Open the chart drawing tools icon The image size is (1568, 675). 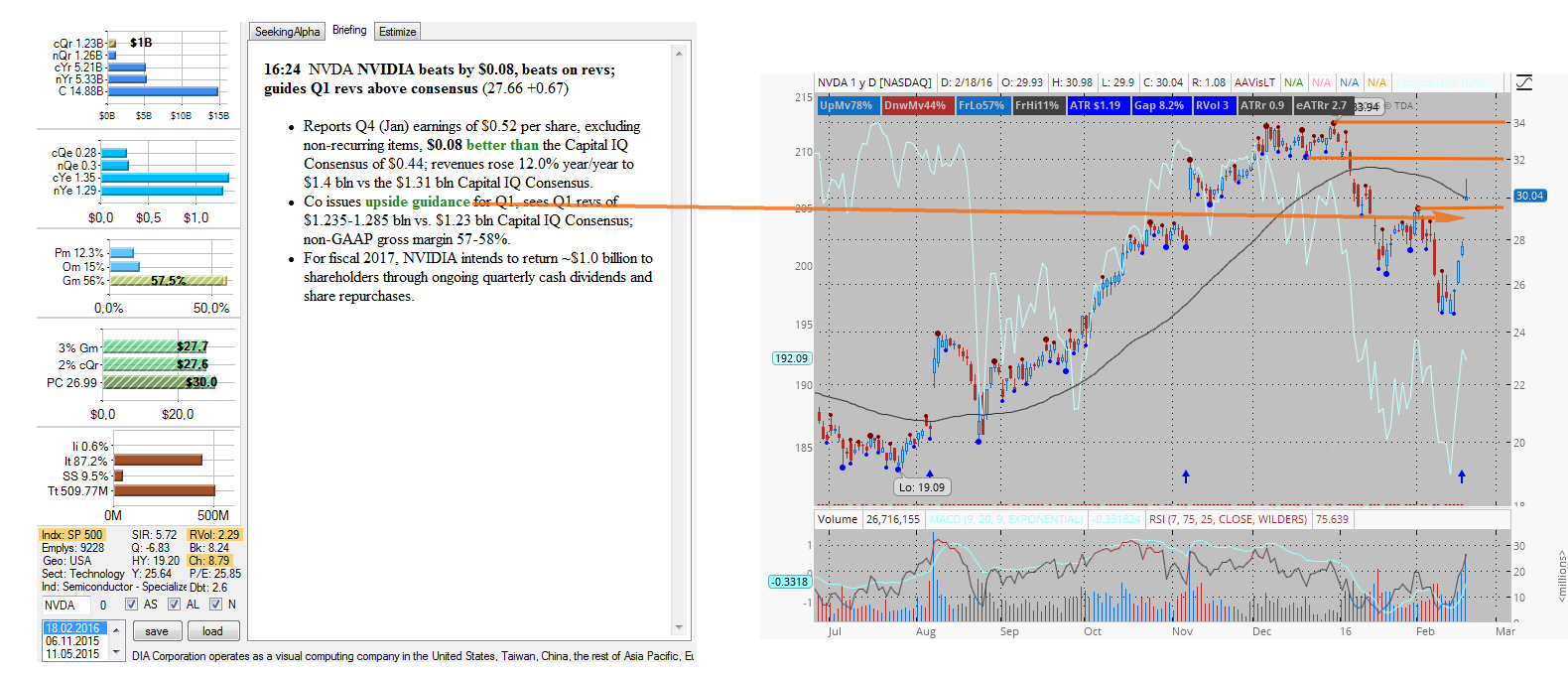coord(1524,82)
